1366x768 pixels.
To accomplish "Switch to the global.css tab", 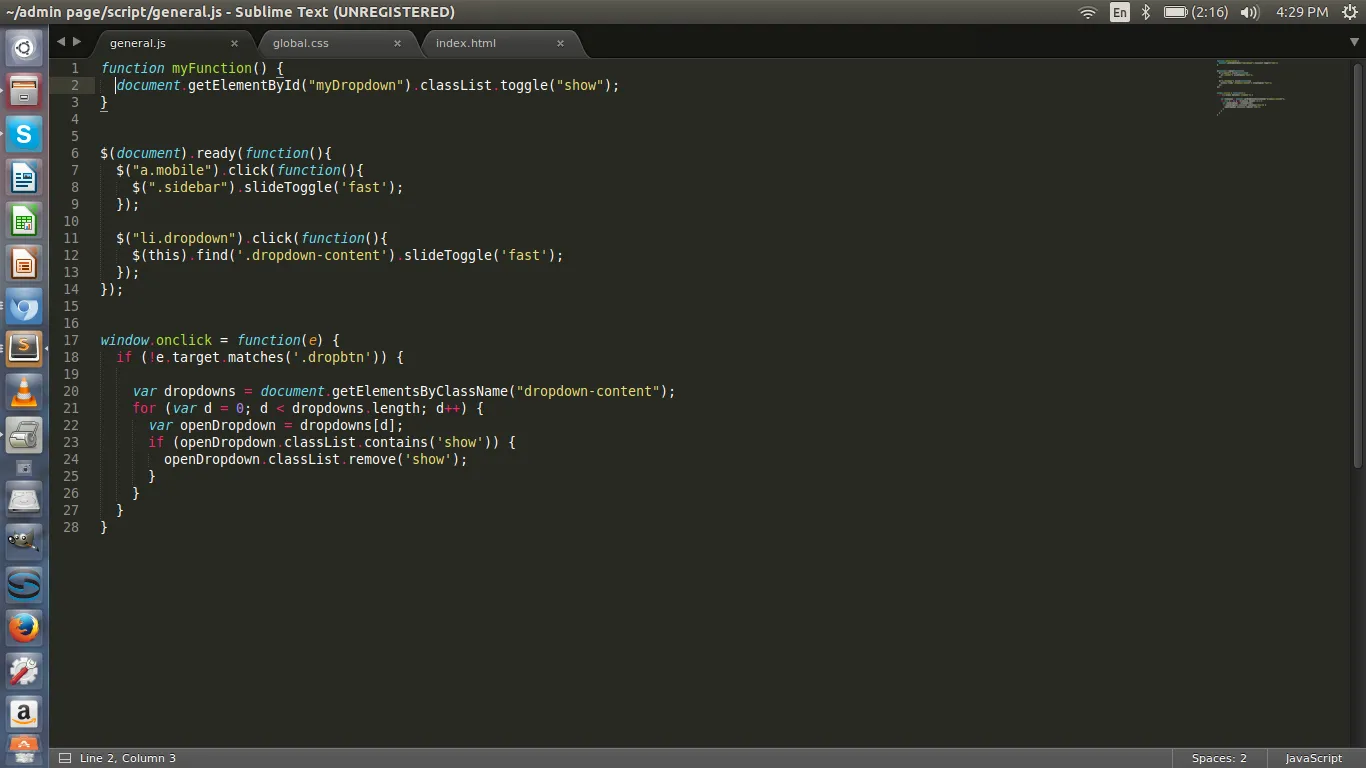I will [x=301, y=43].
